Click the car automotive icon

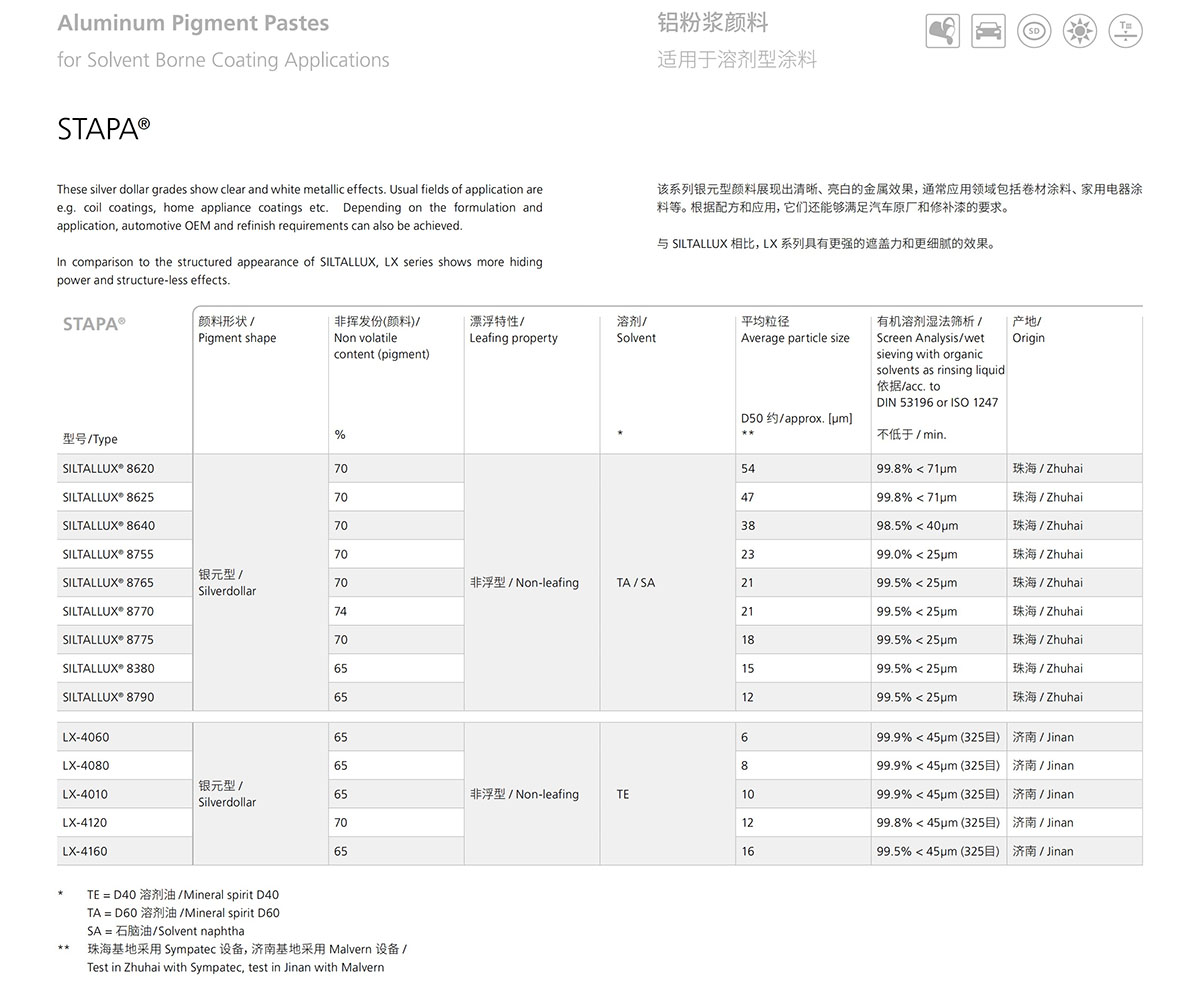(x=988, y=31)
